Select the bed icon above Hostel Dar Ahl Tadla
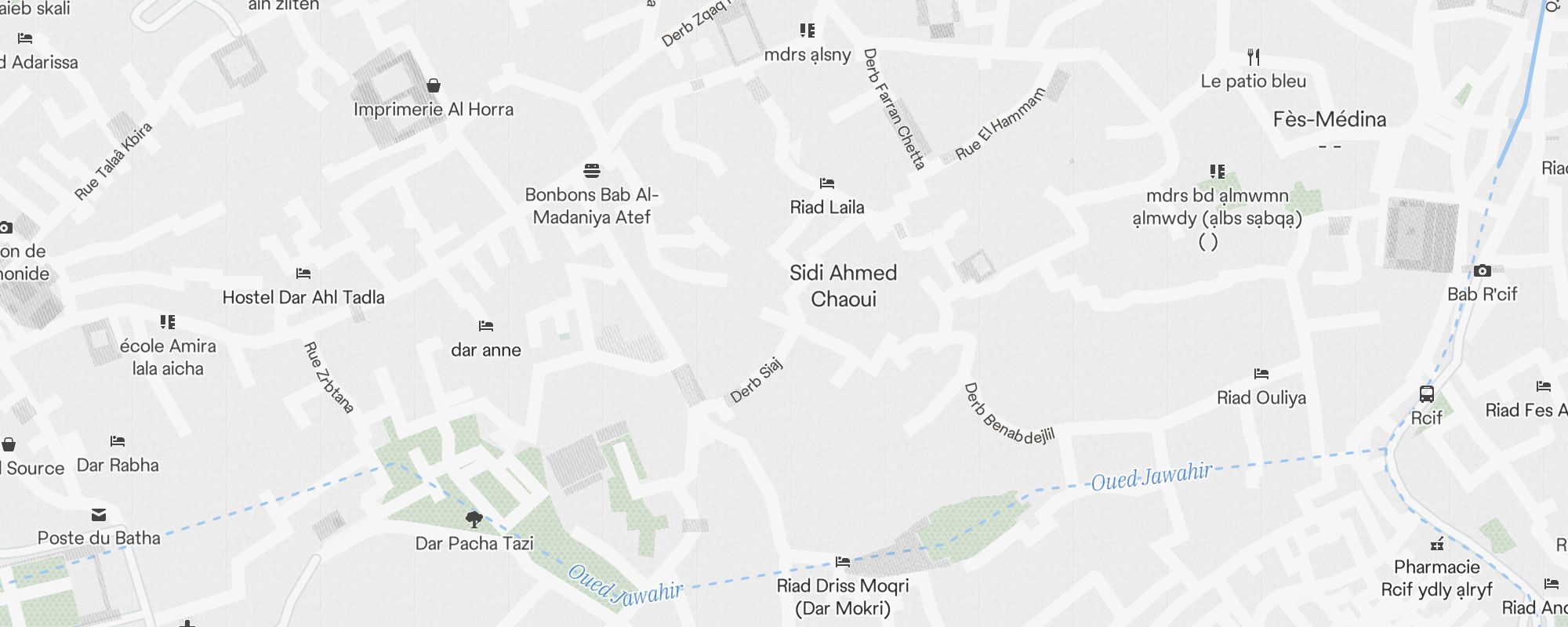 pyautogui.click(x=303, y=274)
